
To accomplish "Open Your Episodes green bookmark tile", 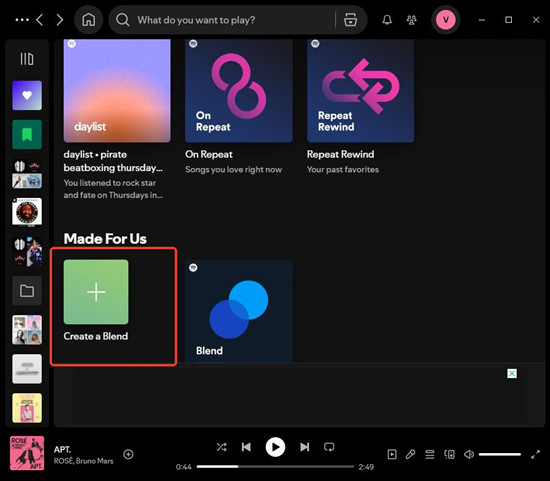I will tap(27, 134).
